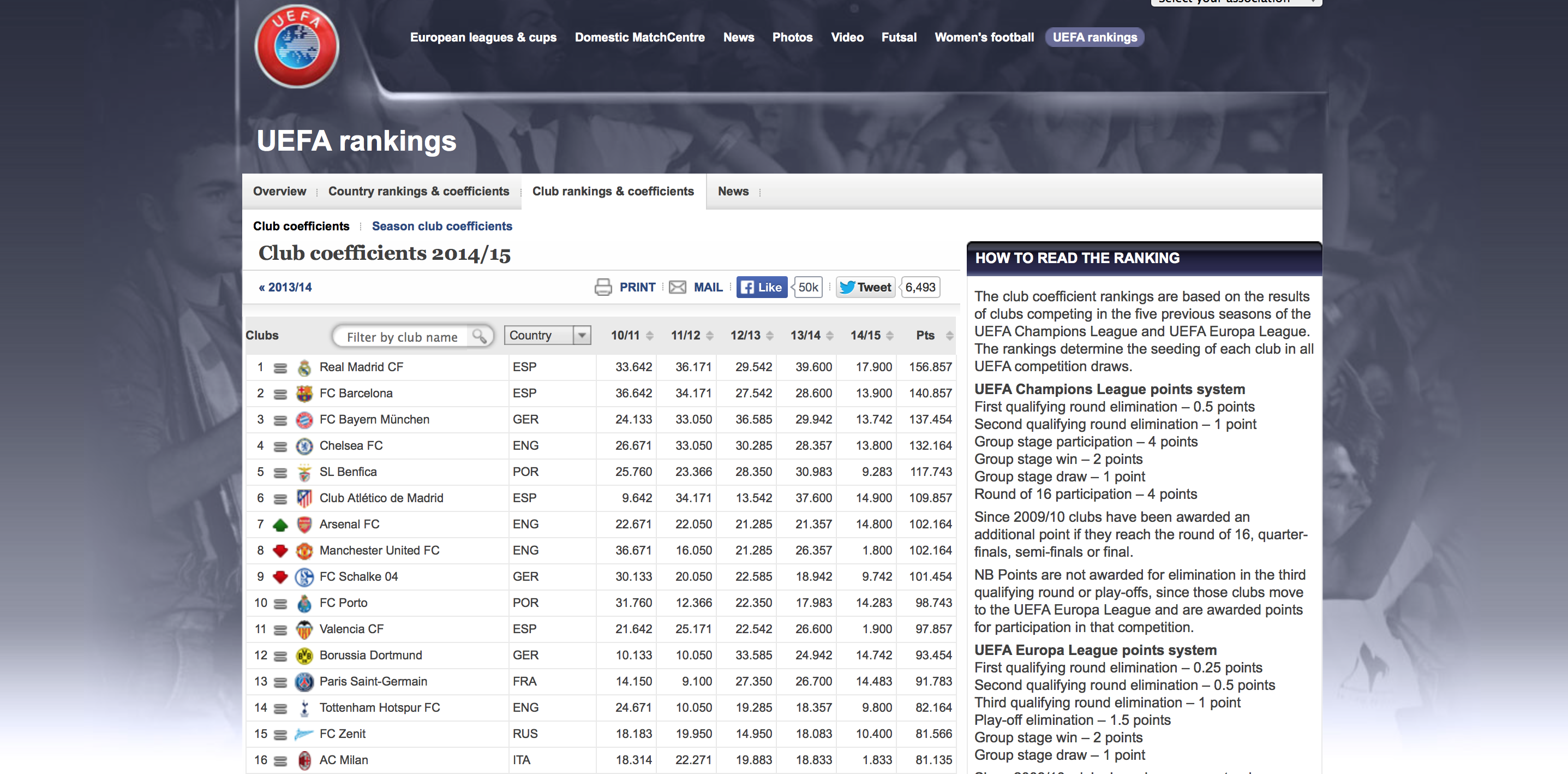
Task: Open Domestic MatchCentre menu item
Action: point(640,37)
